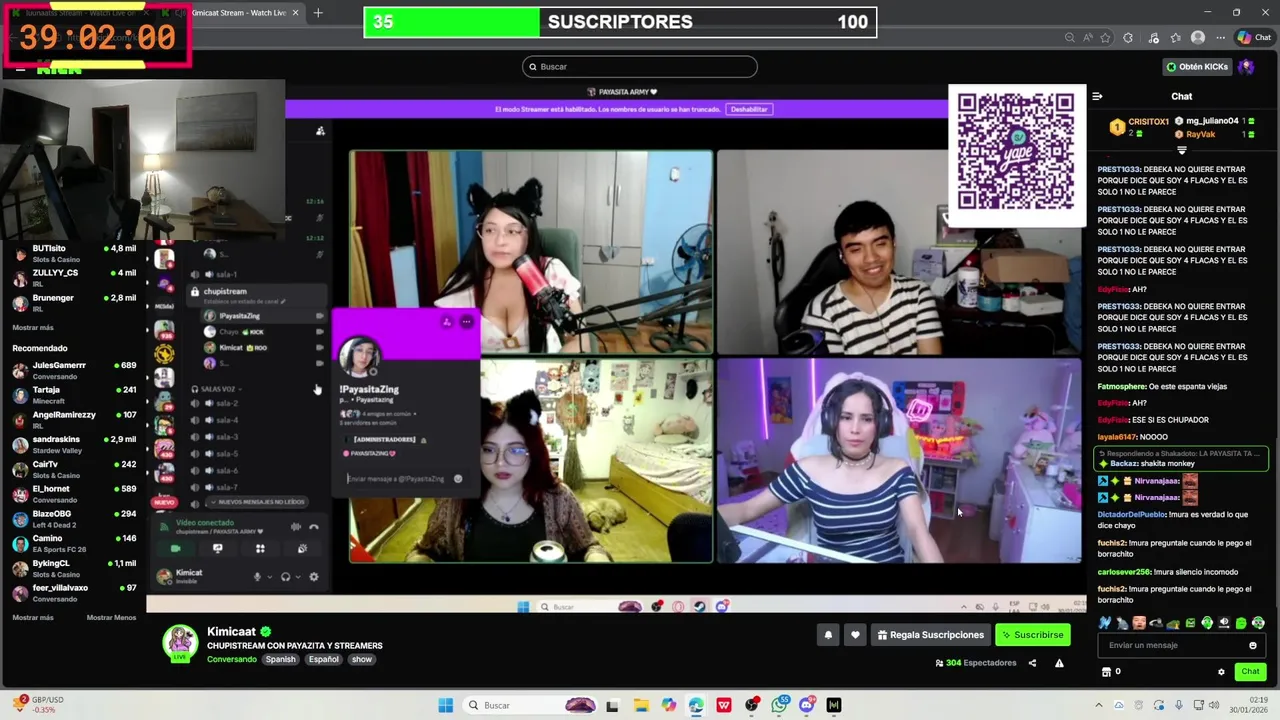The width and height of the screenshot is (1280, 720).
Task: Open File Explorer from taskbar
Action: pos(641,705)
